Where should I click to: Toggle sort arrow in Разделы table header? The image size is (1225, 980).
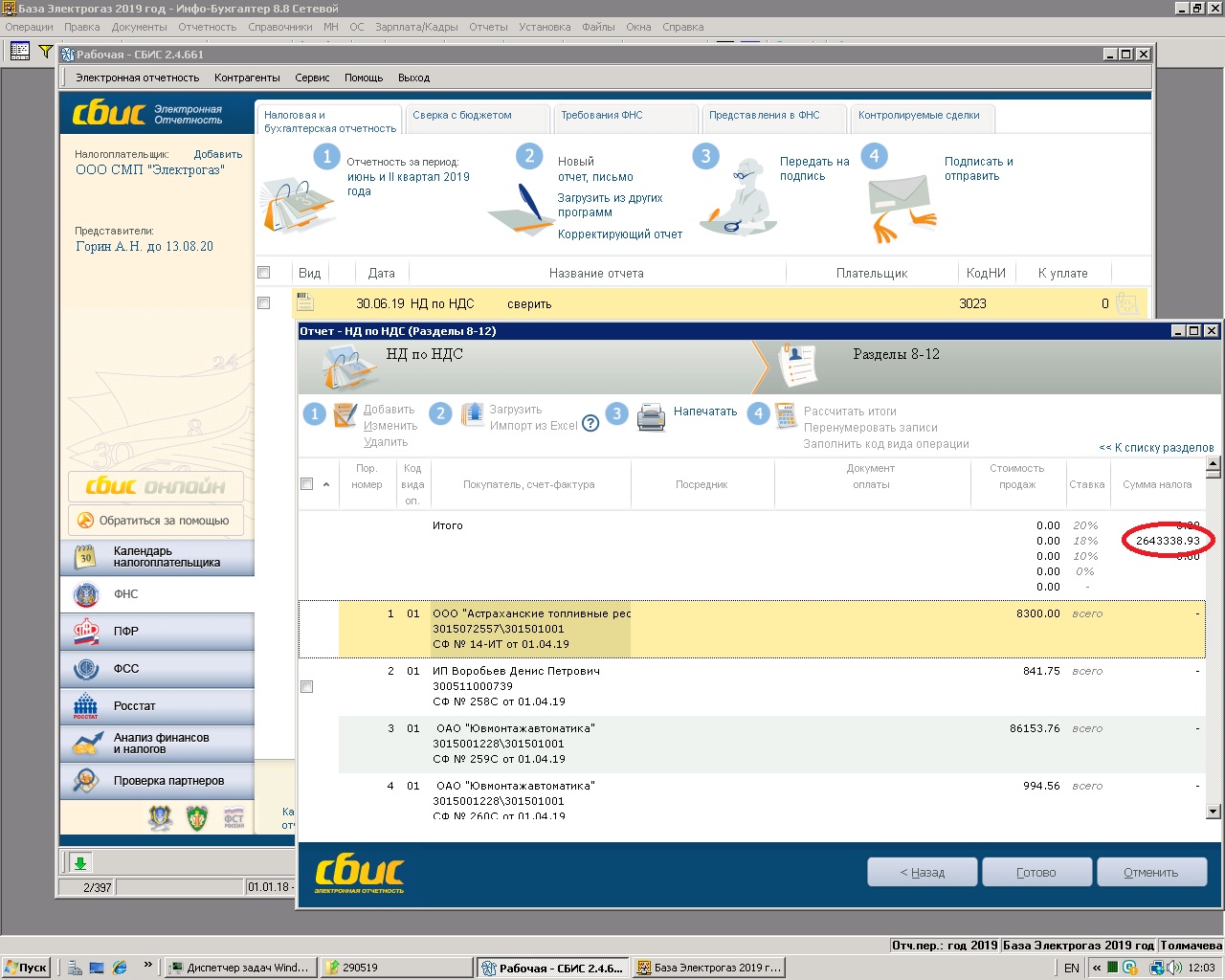click(326, 484)
